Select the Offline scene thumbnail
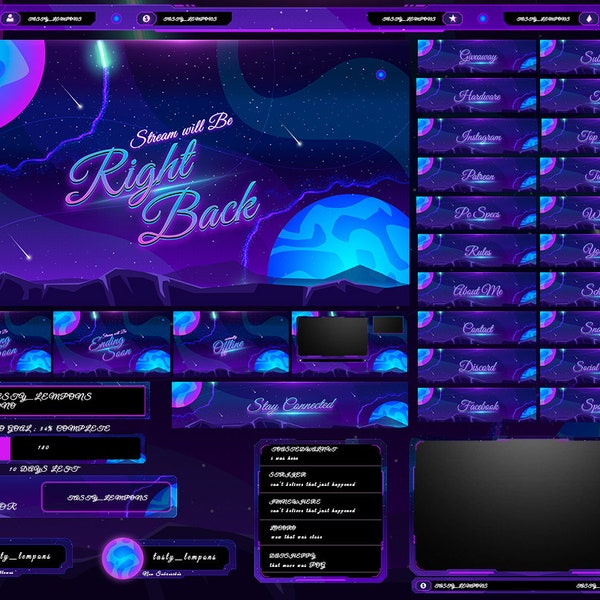The image size is (600, 600). coord(231,342)
